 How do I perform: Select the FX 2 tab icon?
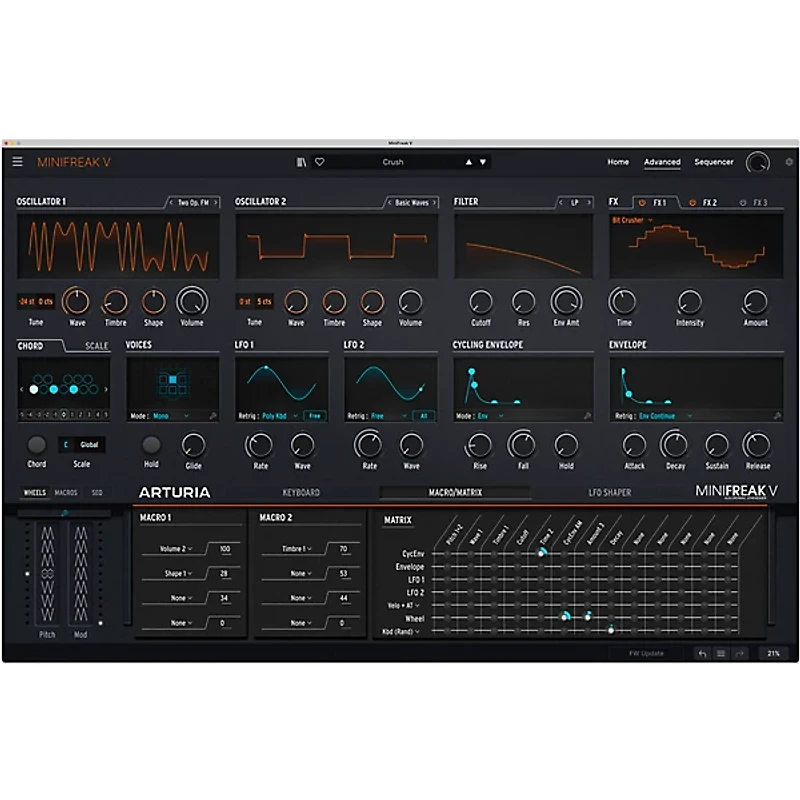point(694,201)
